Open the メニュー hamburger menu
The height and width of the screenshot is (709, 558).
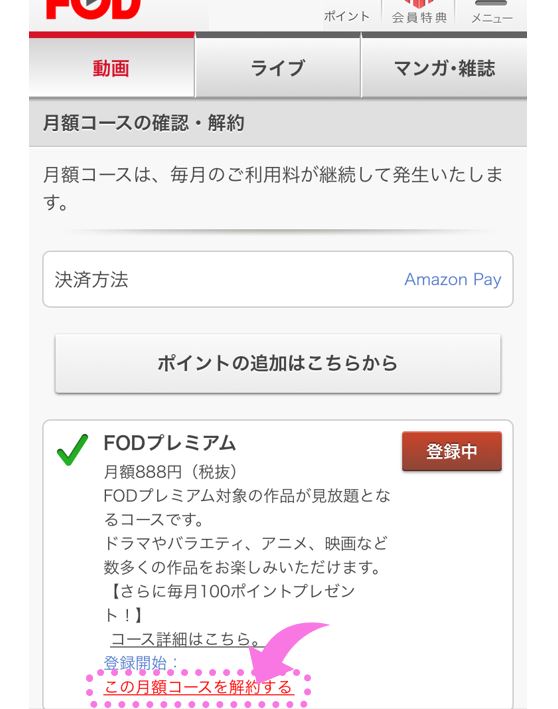pos(492,12)
